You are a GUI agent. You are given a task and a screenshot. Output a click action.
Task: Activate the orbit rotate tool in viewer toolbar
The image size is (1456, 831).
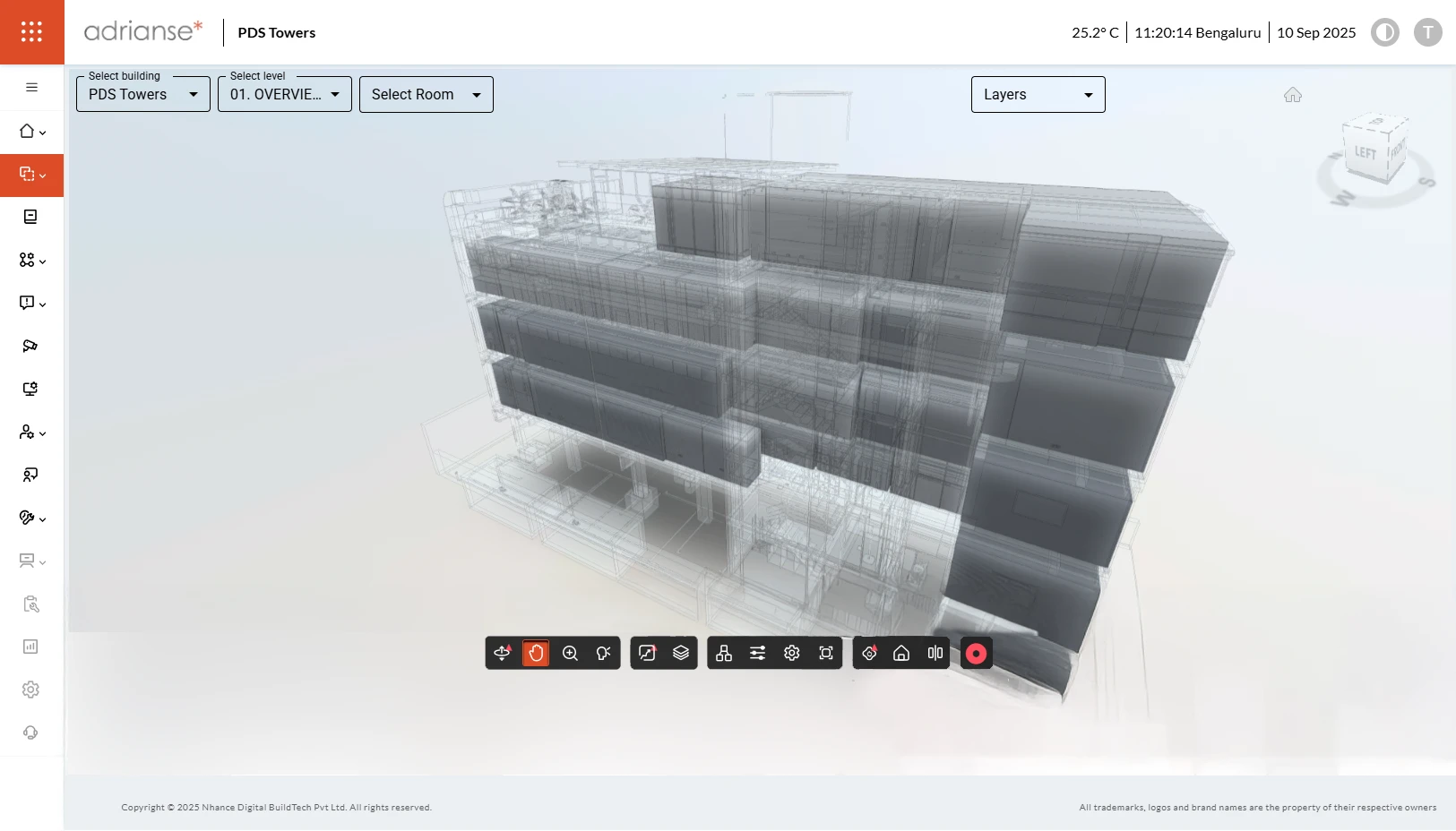pos(502,653)
